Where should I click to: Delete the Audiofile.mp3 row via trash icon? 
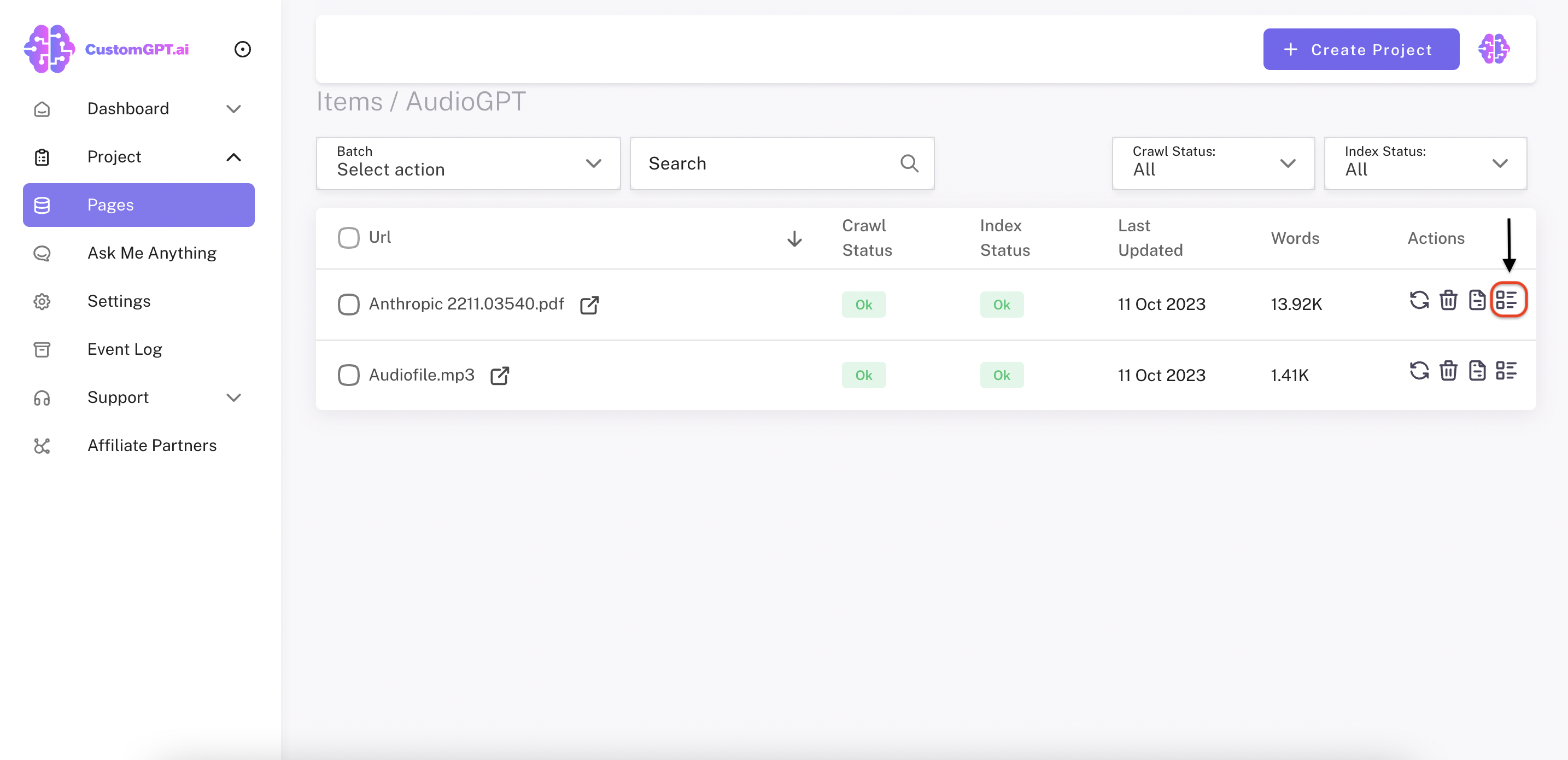1448,370
